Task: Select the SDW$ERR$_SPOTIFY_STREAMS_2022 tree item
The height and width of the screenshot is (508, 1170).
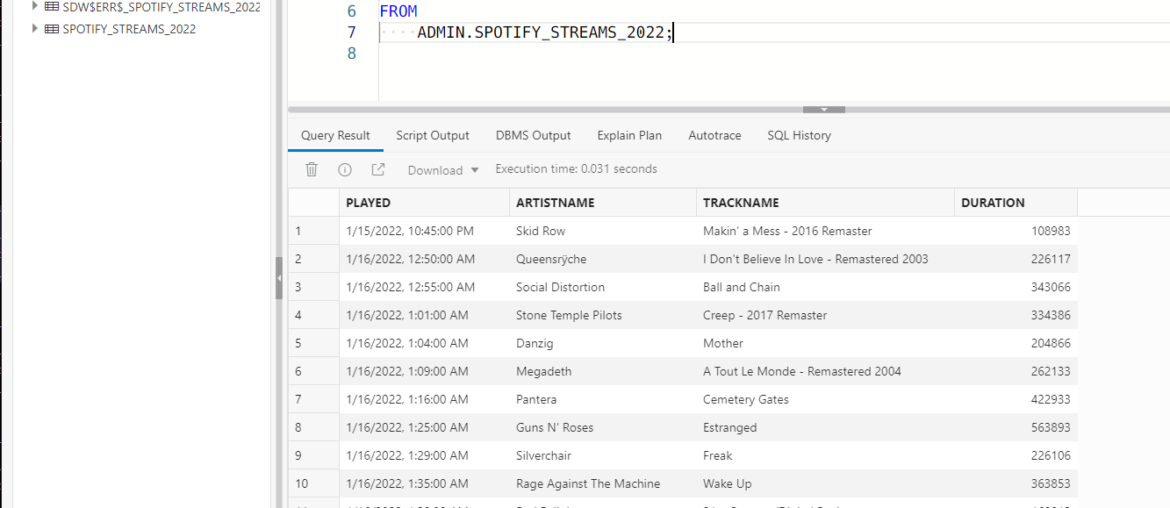Action: click(162, 7)
